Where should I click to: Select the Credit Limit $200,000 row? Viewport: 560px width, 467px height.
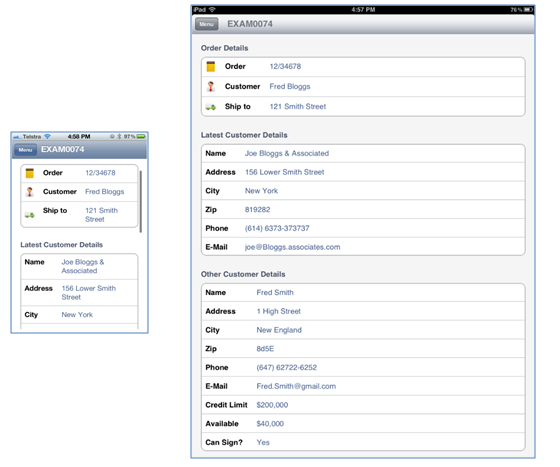coord(363,405)
